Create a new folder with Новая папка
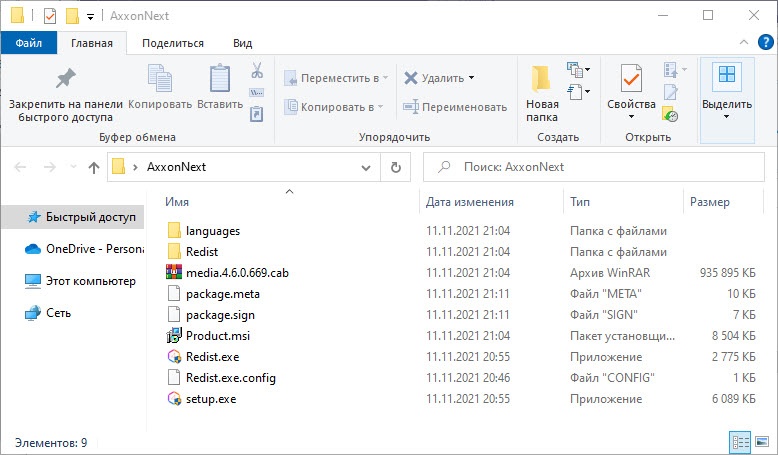778x455 pixels. (542, 94)
